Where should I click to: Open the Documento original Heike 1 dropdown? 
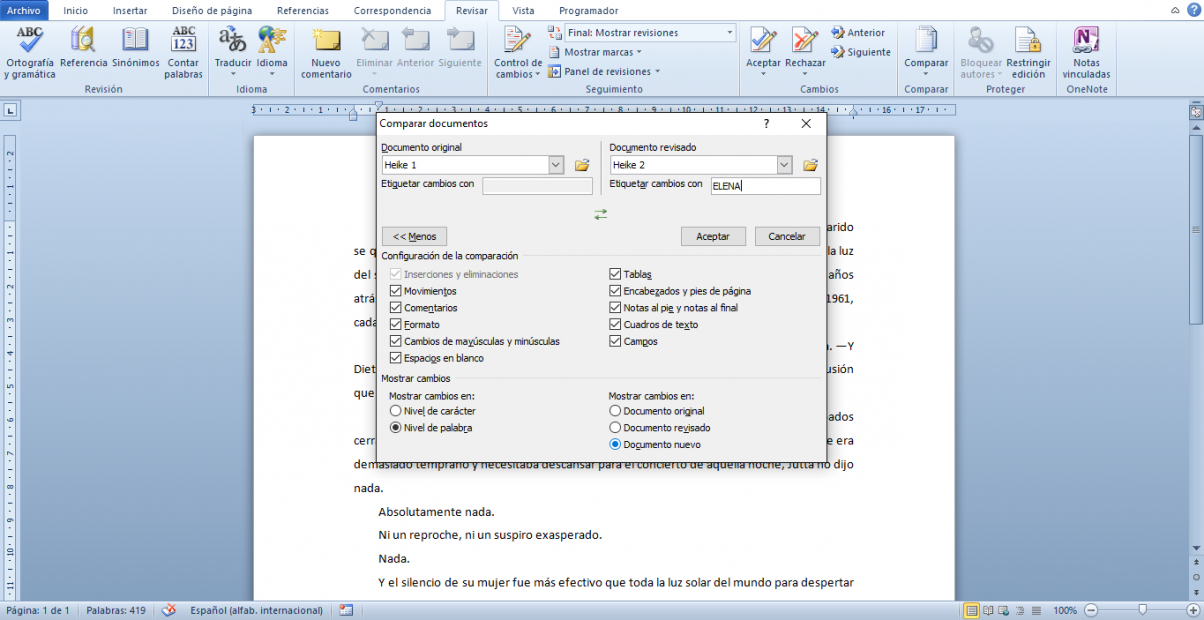pos(556,164)
